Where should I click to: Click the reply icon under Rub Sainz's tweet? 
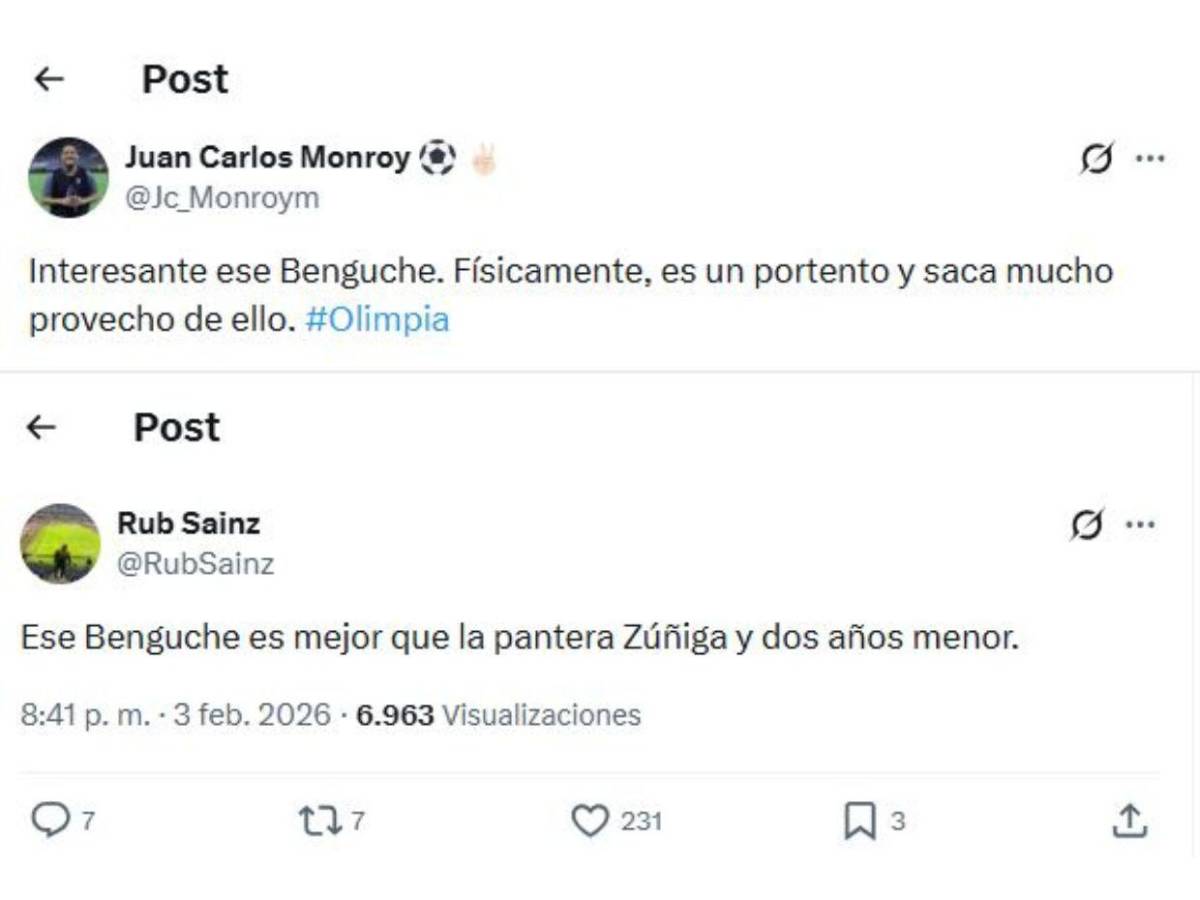(x=50, y=820)
